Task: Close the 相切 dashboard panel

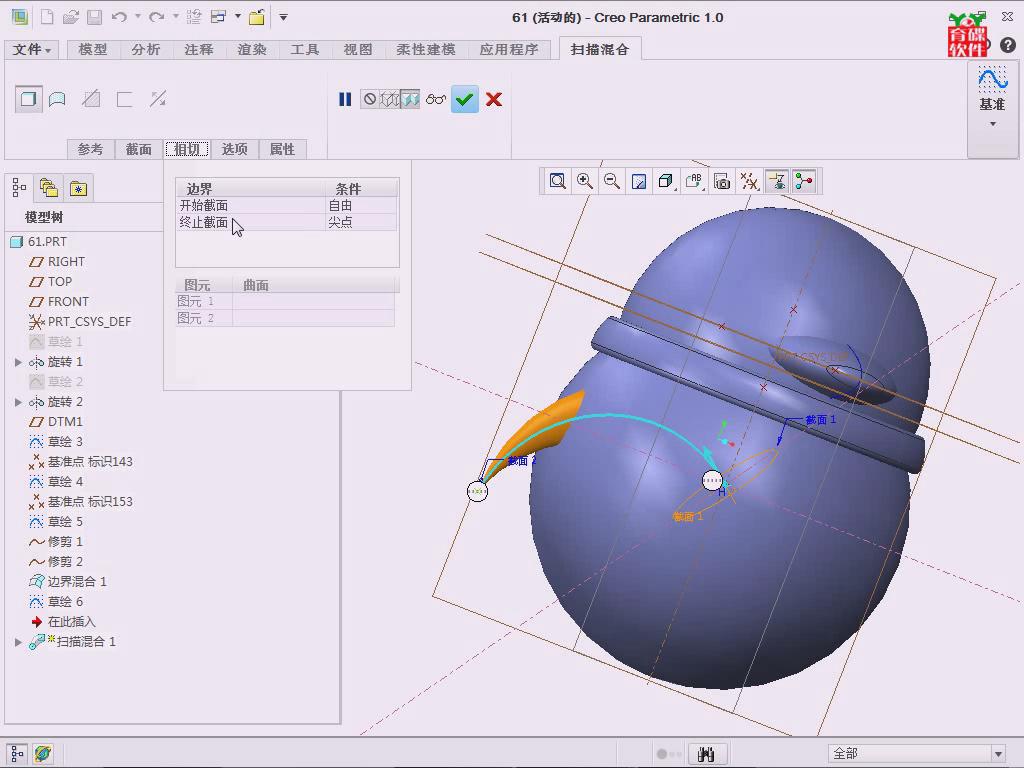Action: tap(187, 150)
